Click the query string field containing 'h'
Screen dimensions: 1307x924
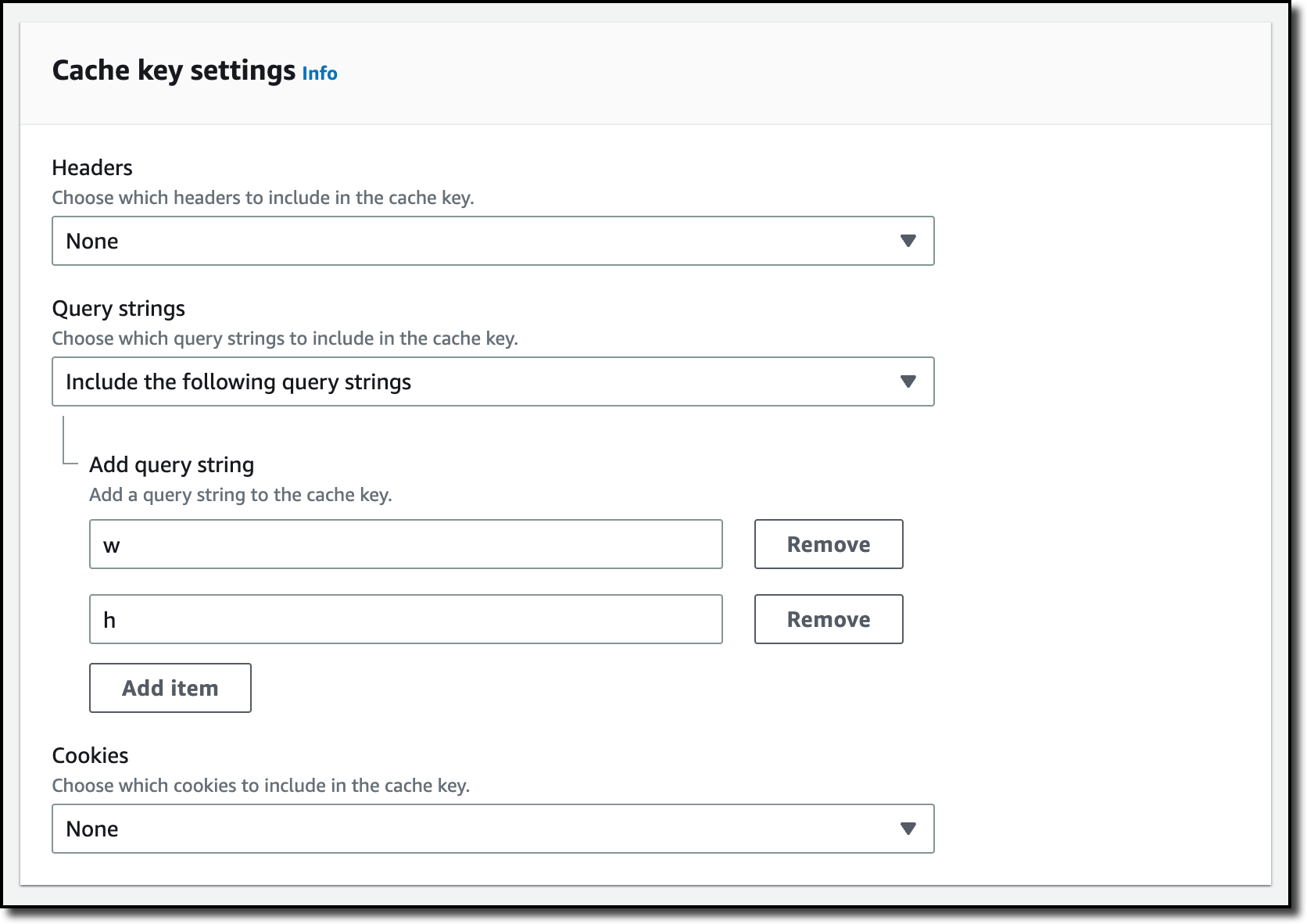[406, 619]
